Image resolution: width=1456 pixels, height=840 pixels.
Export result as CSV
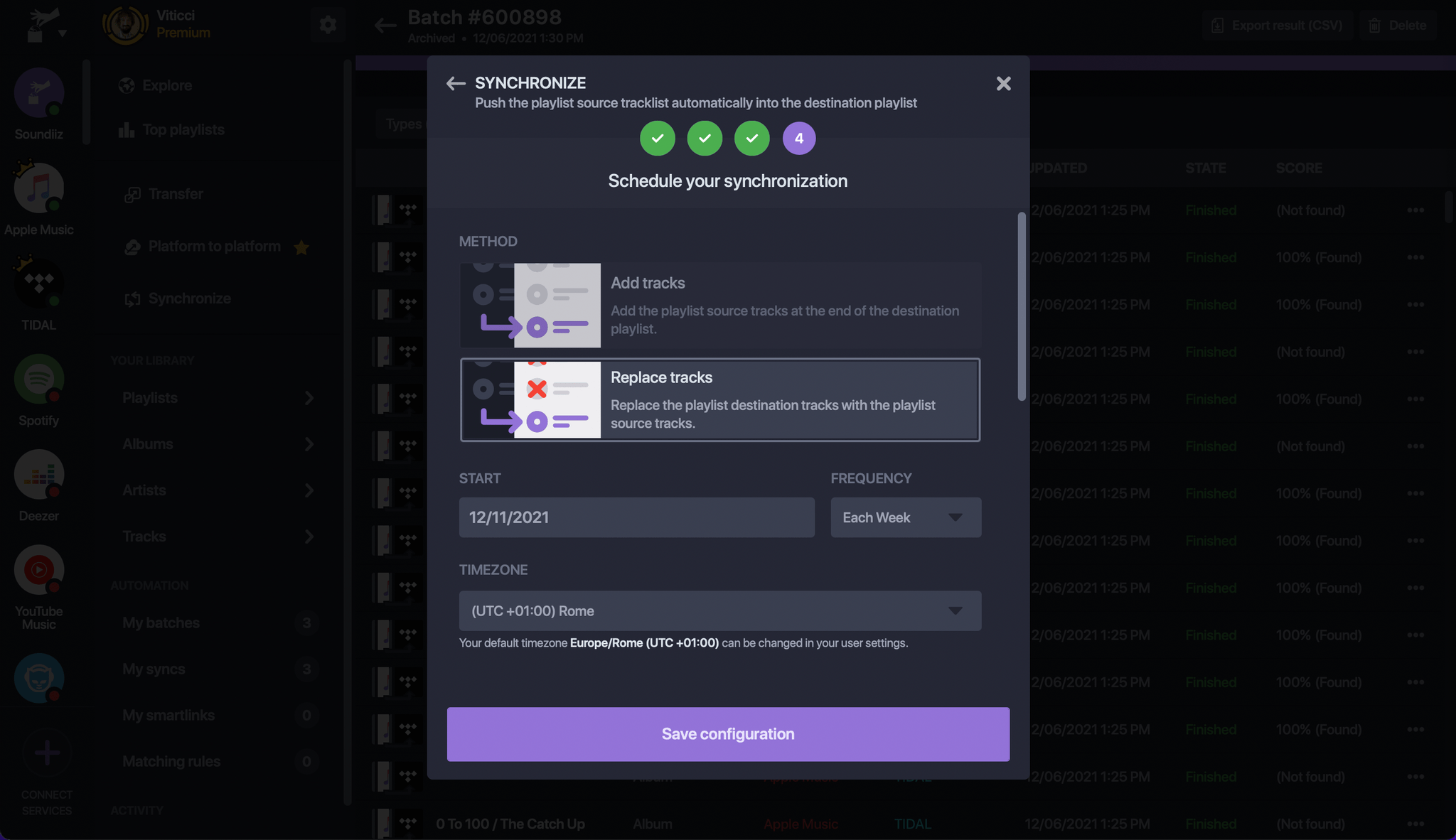coord(1277,26)
